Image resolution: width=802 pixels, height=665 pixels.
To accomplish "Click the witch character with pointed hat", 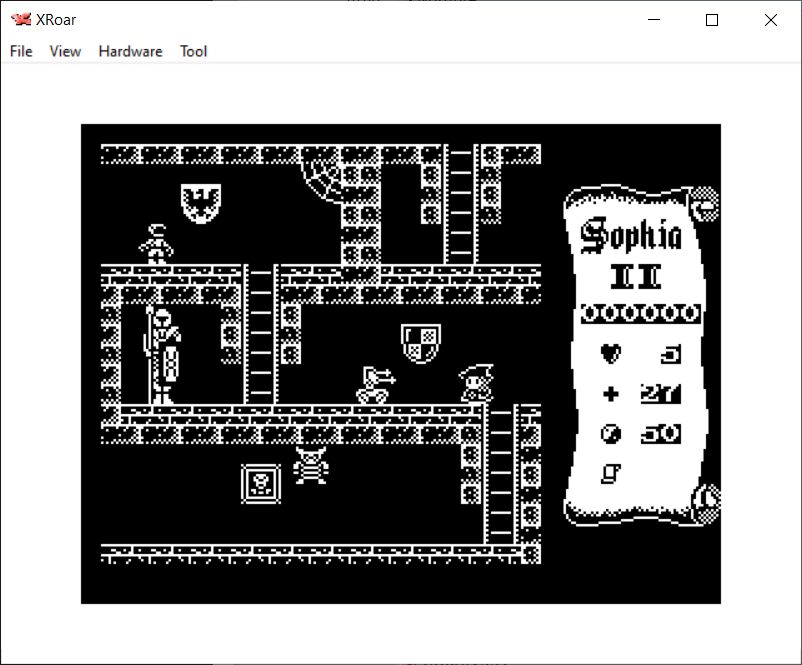I will point(476,384).
